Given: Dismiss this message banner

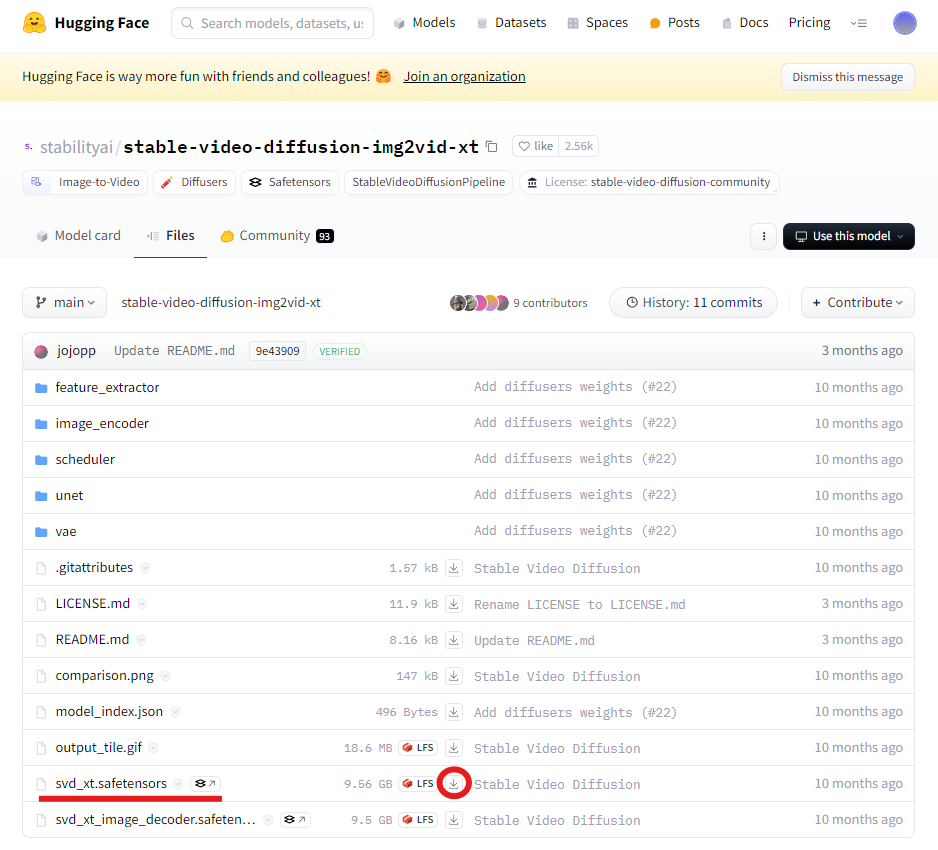Looking at the screenshot, I should point(848,77).
